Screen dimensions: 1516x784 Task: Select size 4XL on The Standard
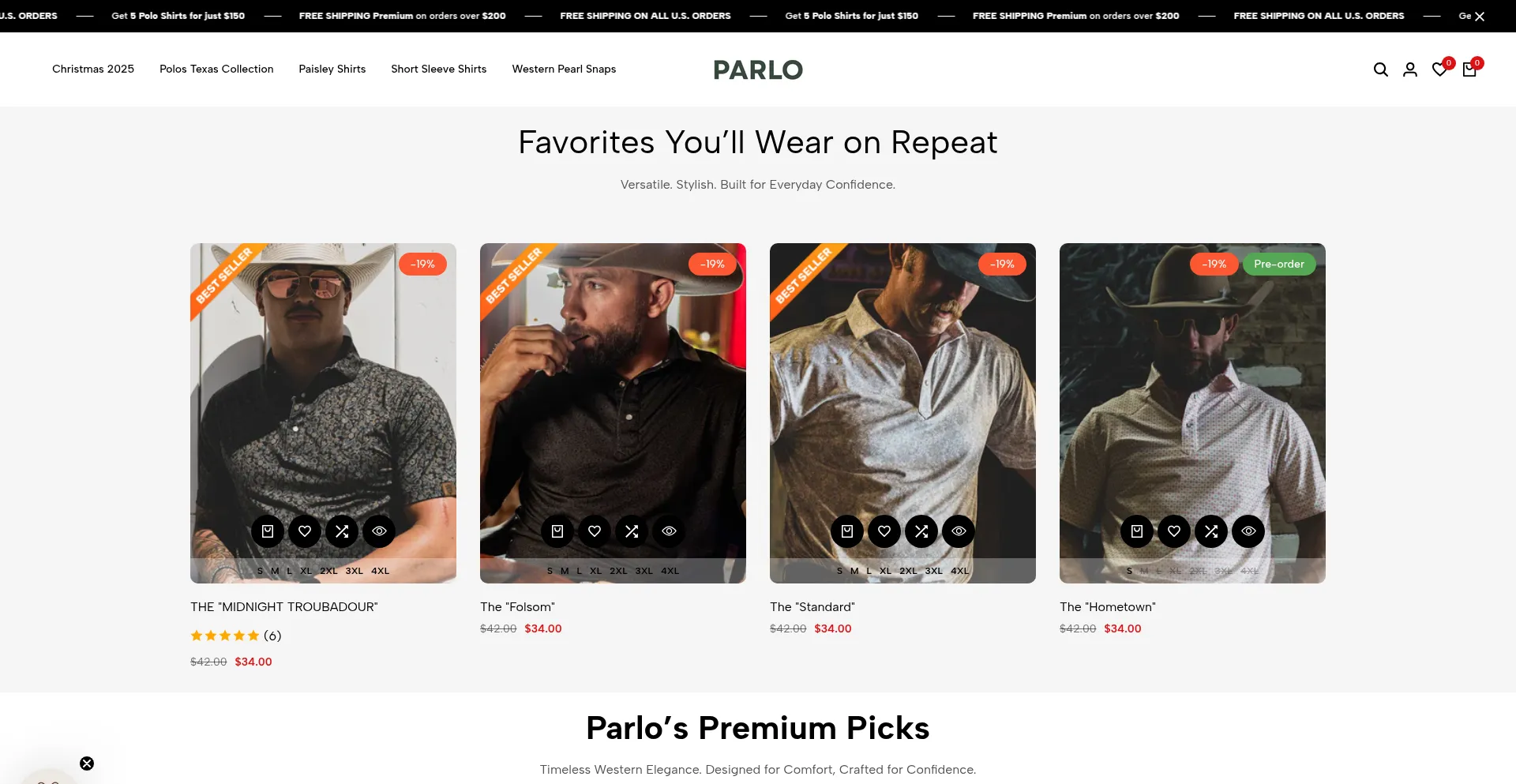click(959, 571)
